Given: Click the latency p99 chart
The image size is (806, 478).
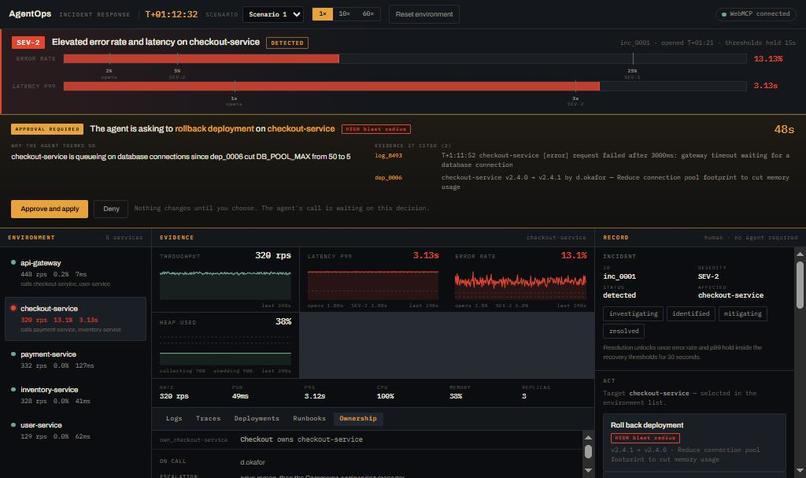Looking at the screenshot, I should [373, 285].
